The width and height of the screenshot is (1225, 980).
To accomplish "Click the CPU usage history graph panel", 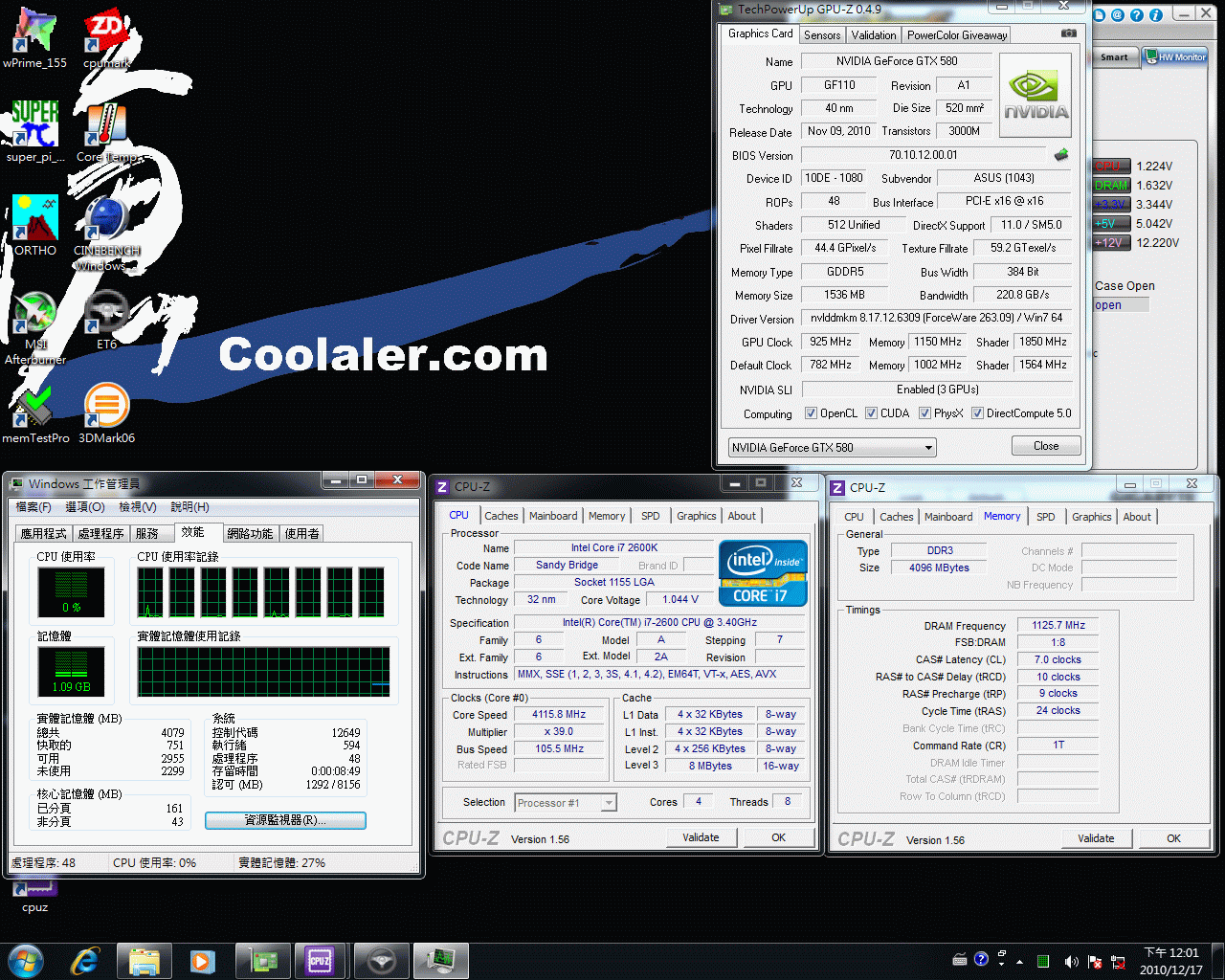I will click(x=262, y=590).
